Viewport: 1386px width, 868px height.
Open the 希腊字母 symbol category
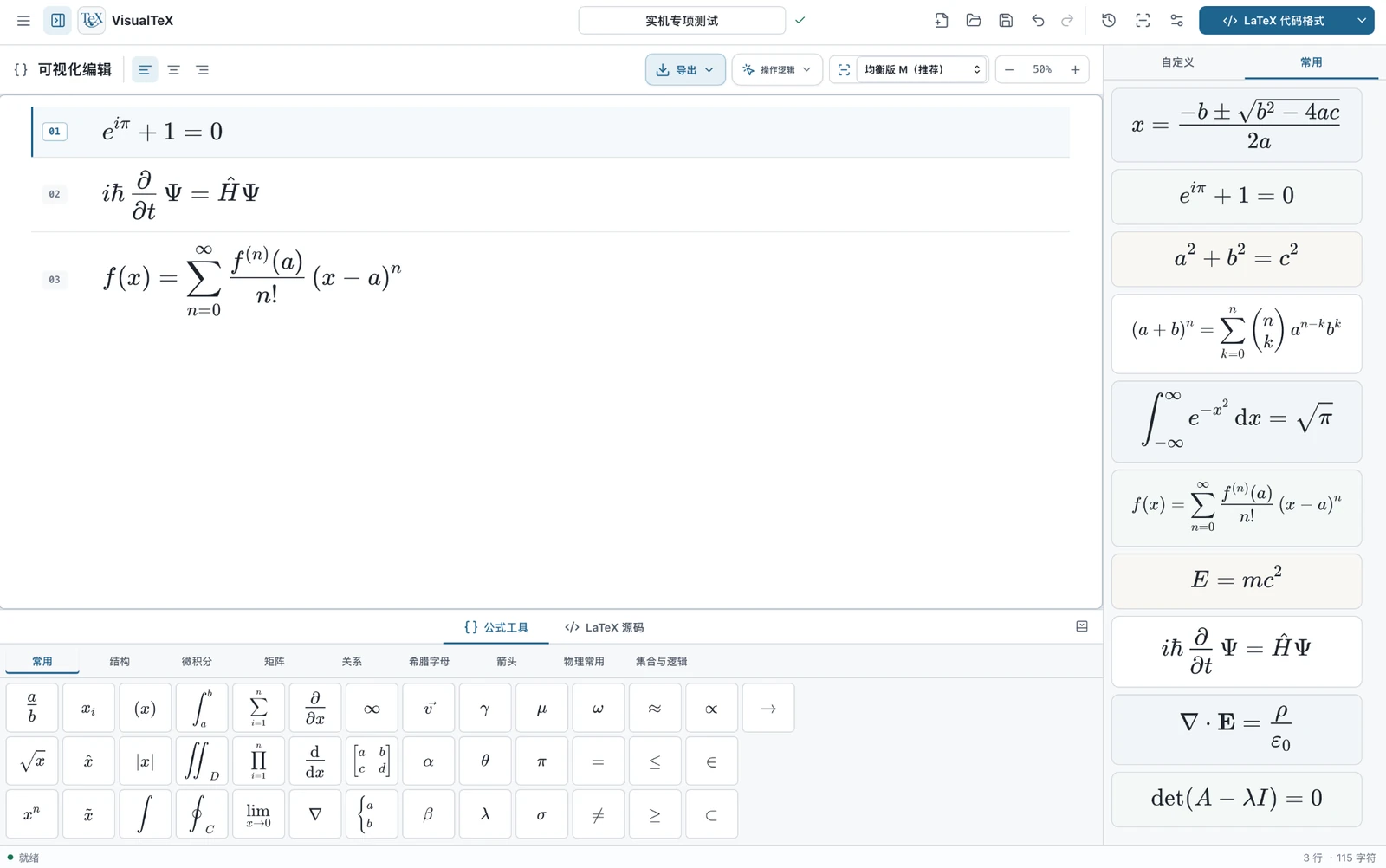point(429,661)
